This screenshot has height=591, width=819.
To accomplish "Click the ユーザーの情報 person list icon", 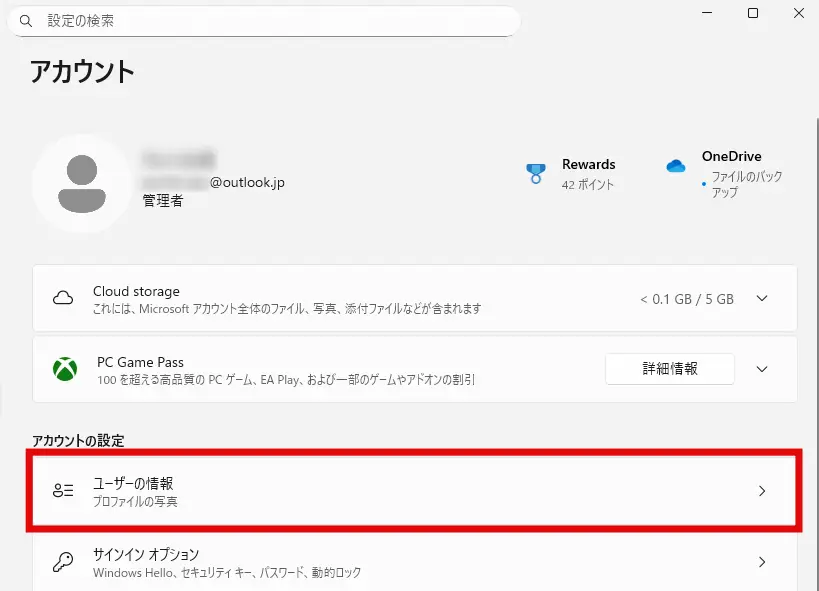I will [x=63, y=490].
